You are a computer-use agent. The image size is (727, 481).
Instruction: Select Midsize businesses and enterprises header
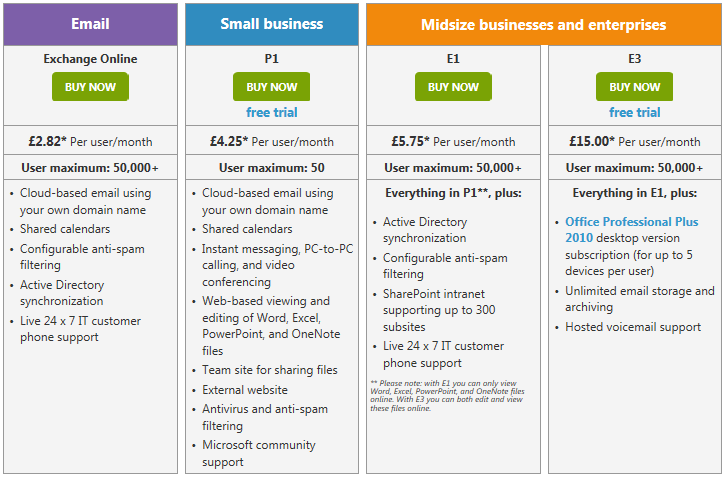(543, 24)
